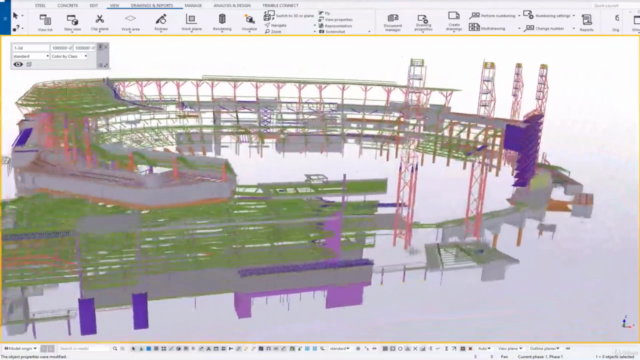Click the Work area tool
The image size is (640, 360).
[x=130, y=22]
